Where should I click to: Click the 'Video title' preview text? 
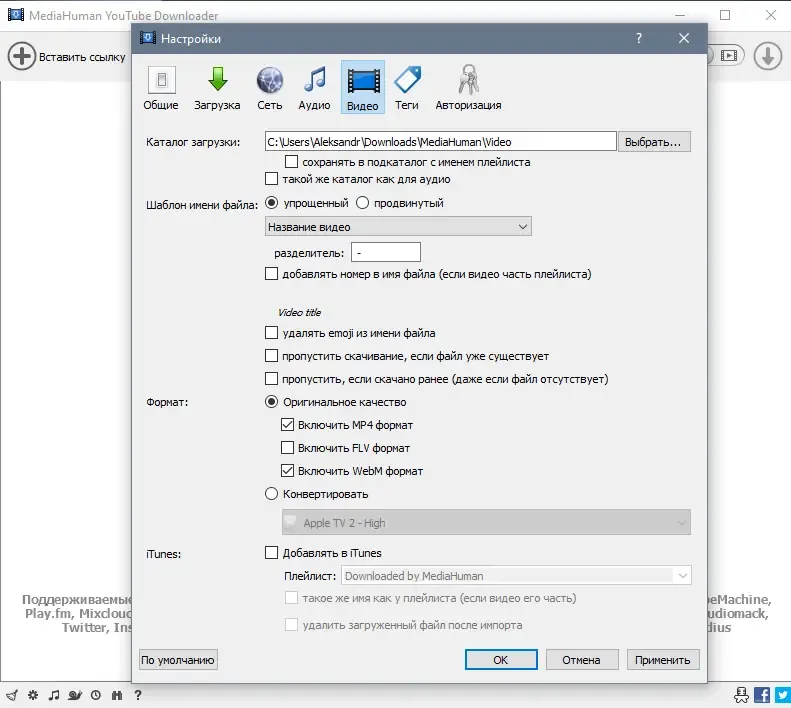coord(299,312)
